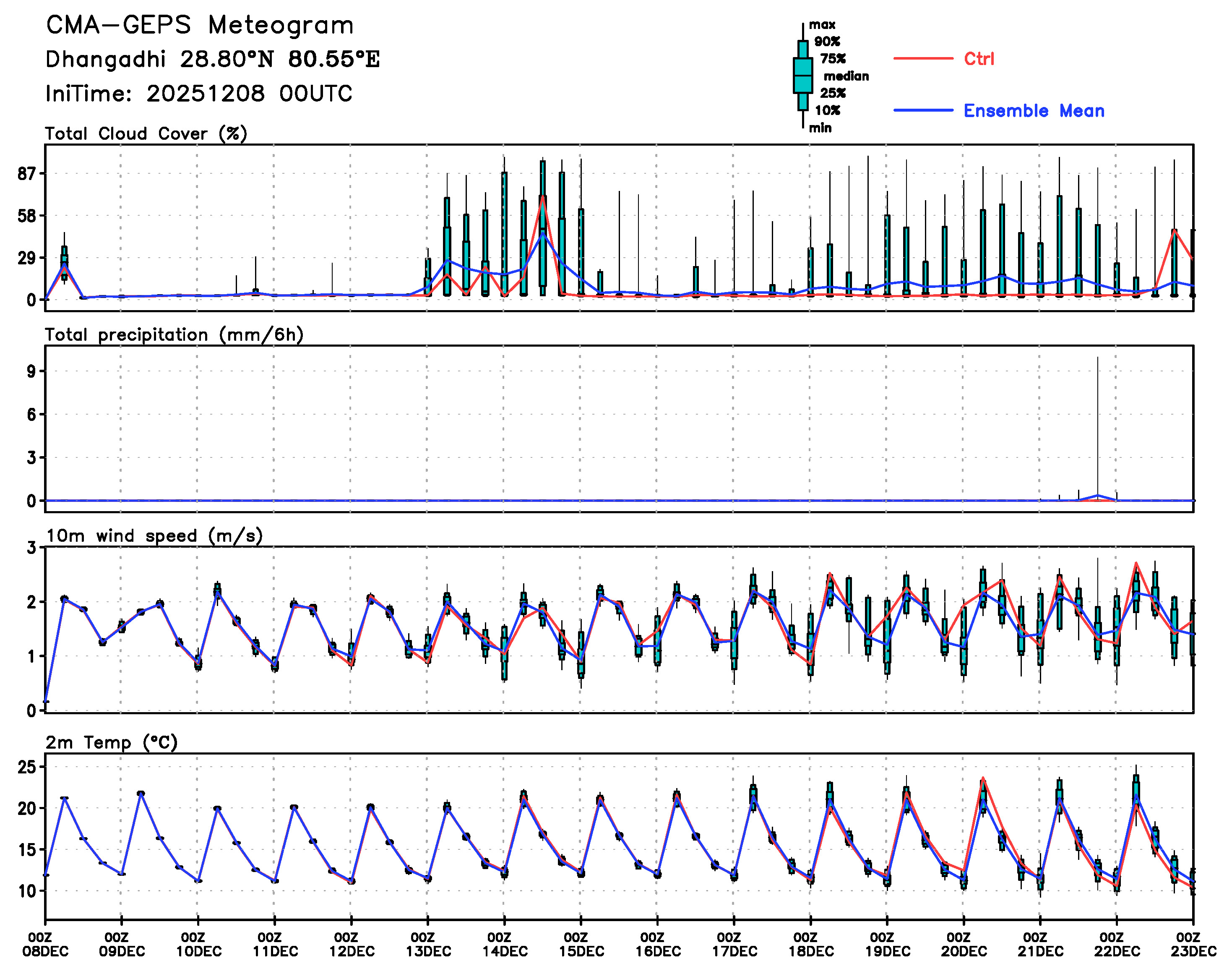Click the 00Z 20DEC time axis label
1232x974 pixels.
tap(964, 945)
